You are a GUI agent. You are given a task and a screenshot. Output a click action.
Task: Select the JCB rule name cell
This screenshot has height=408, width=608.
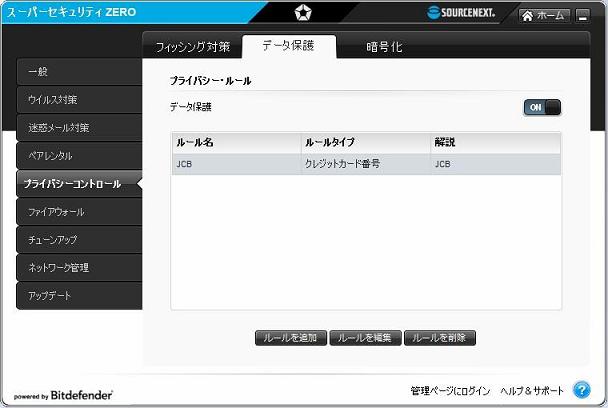pyautogui.click(x=237, y=164)
